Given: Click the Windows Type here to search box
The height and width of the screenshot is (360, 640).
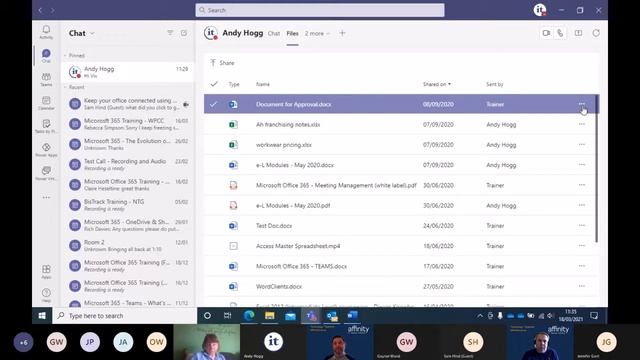Looking at the screenshot, I should [124, 316].
